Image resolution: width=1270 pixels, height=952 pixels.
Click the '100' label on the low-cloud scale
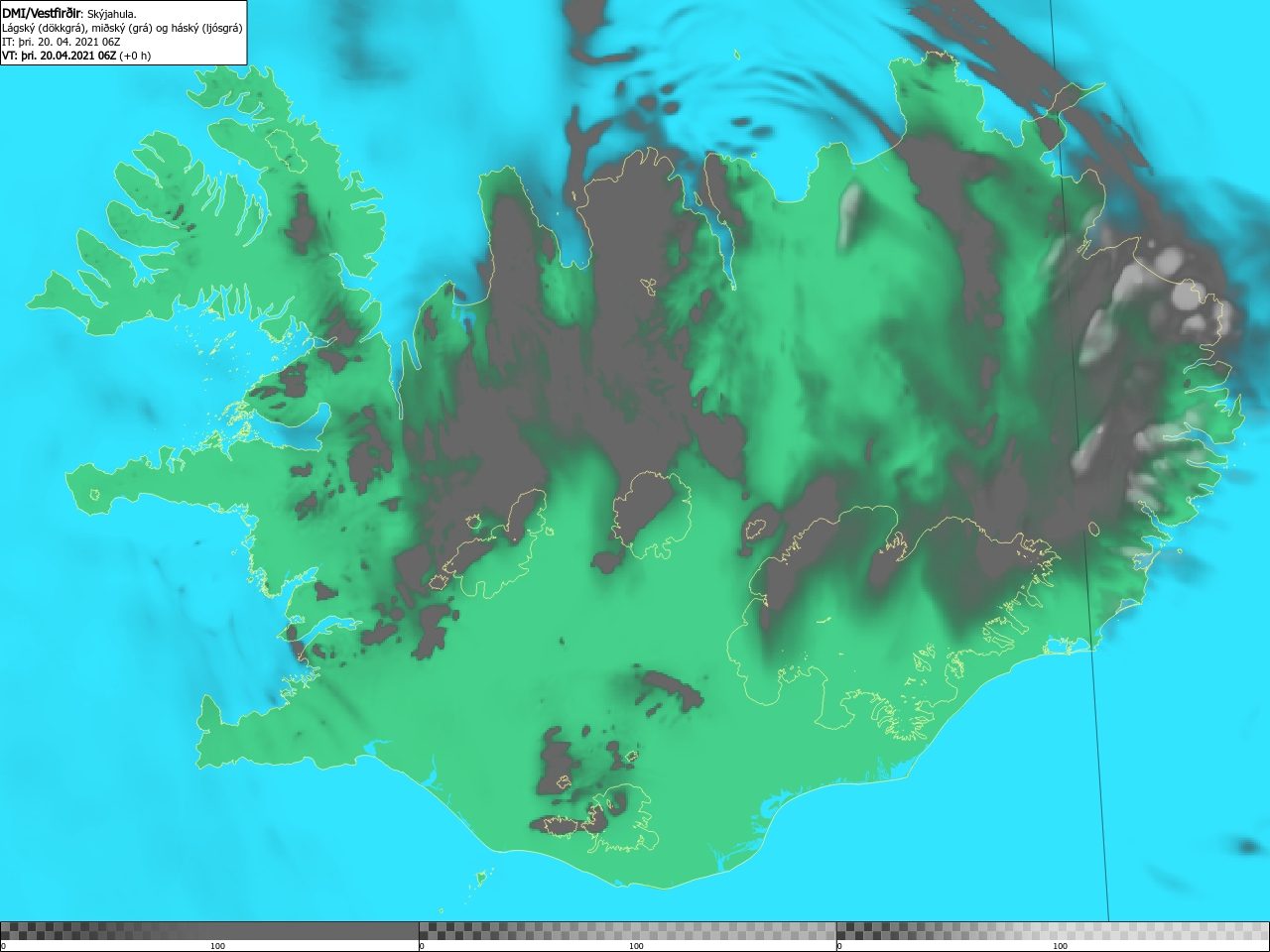[x=217, y=946]
